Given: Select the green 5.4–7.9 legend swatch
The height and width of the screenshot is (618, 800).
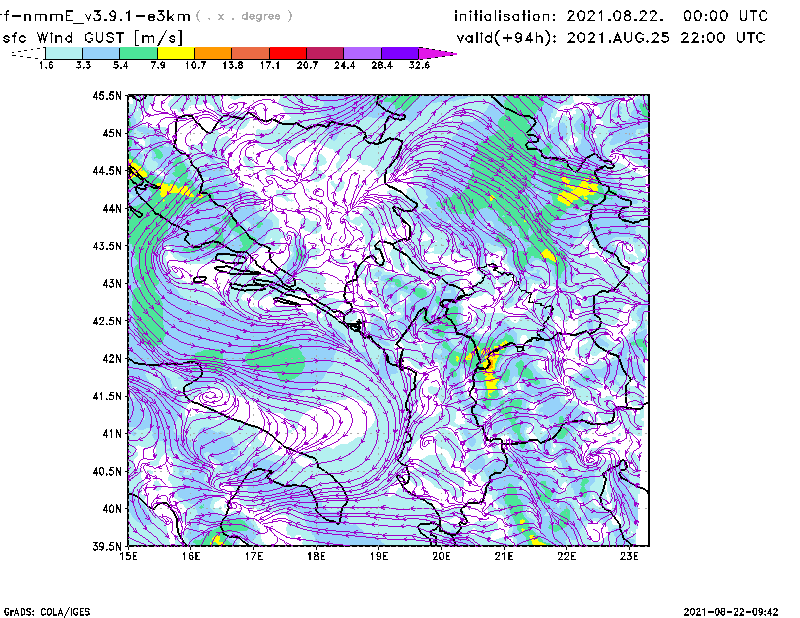Looking at the screenshot, I should [138, 53].
